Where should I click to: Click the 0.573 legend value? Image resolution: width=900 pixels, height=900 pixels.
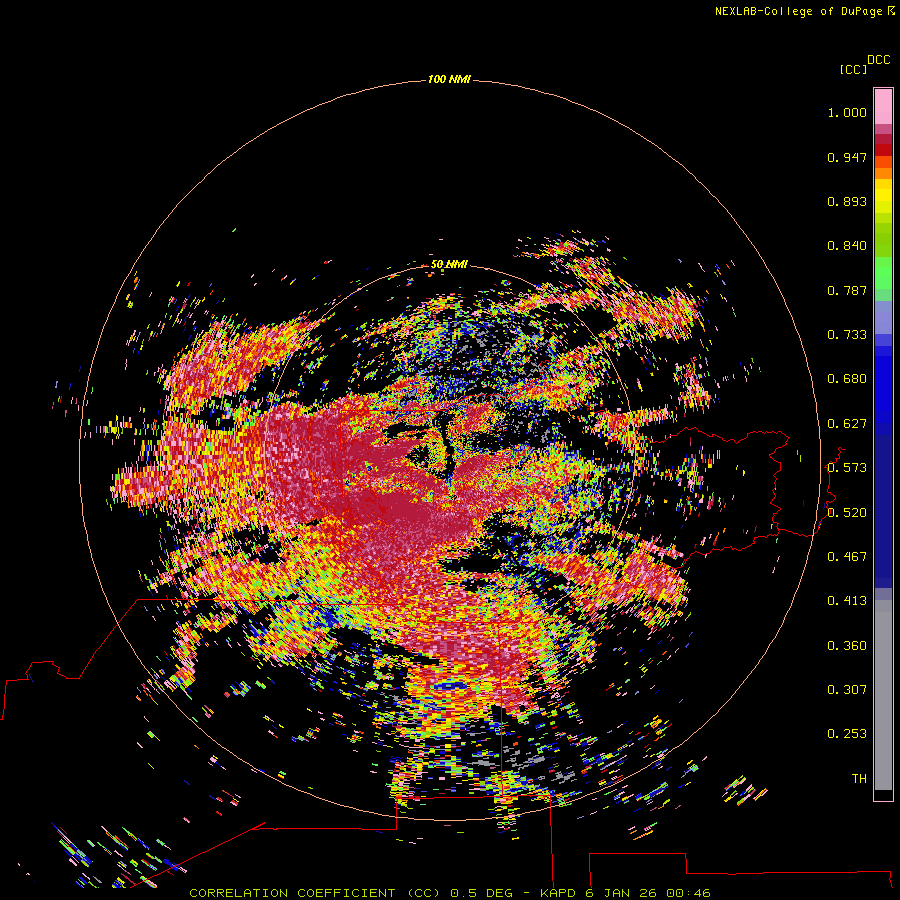pyautogui.click(x=847, y=468)
